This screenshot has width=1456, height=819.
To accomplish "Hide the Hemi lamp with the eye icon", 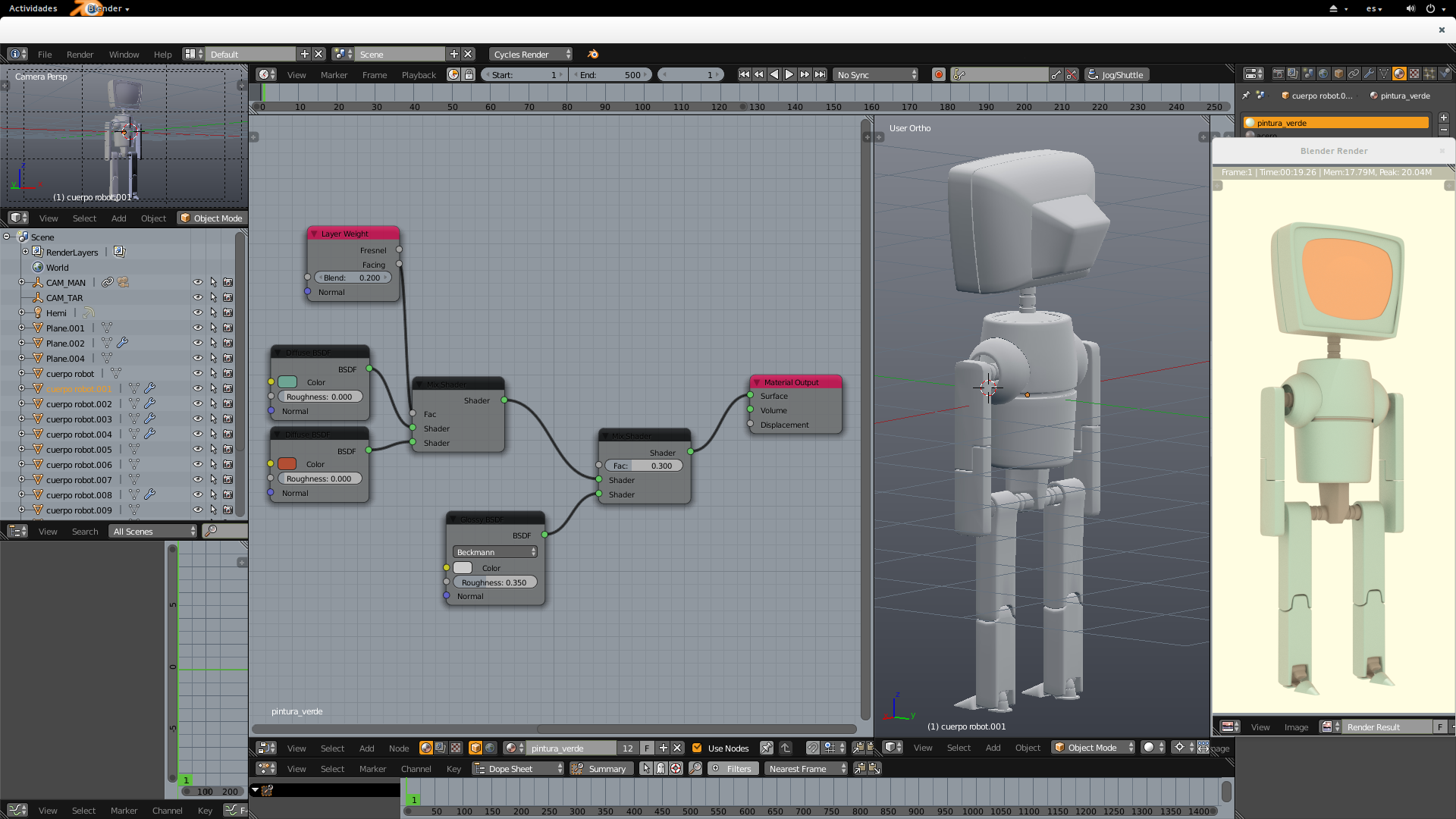I will (x=198, y=313).
